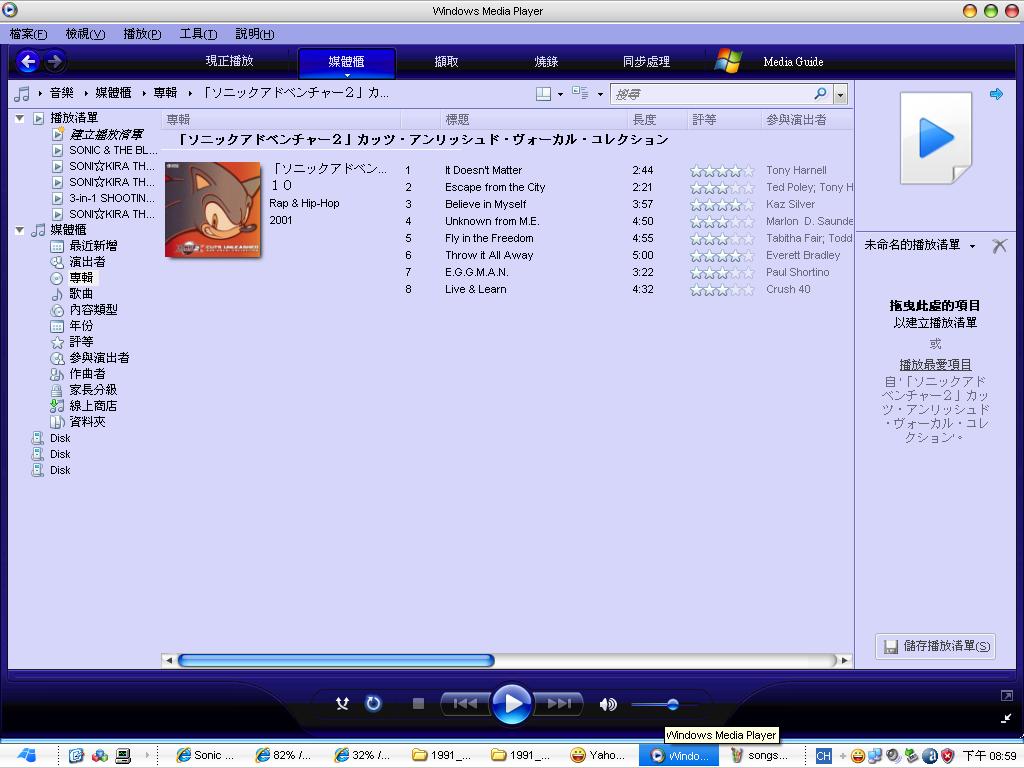Select the Sonic album cover thumbnail
The image size is (1024, 768).
click(x=213, y=210)
